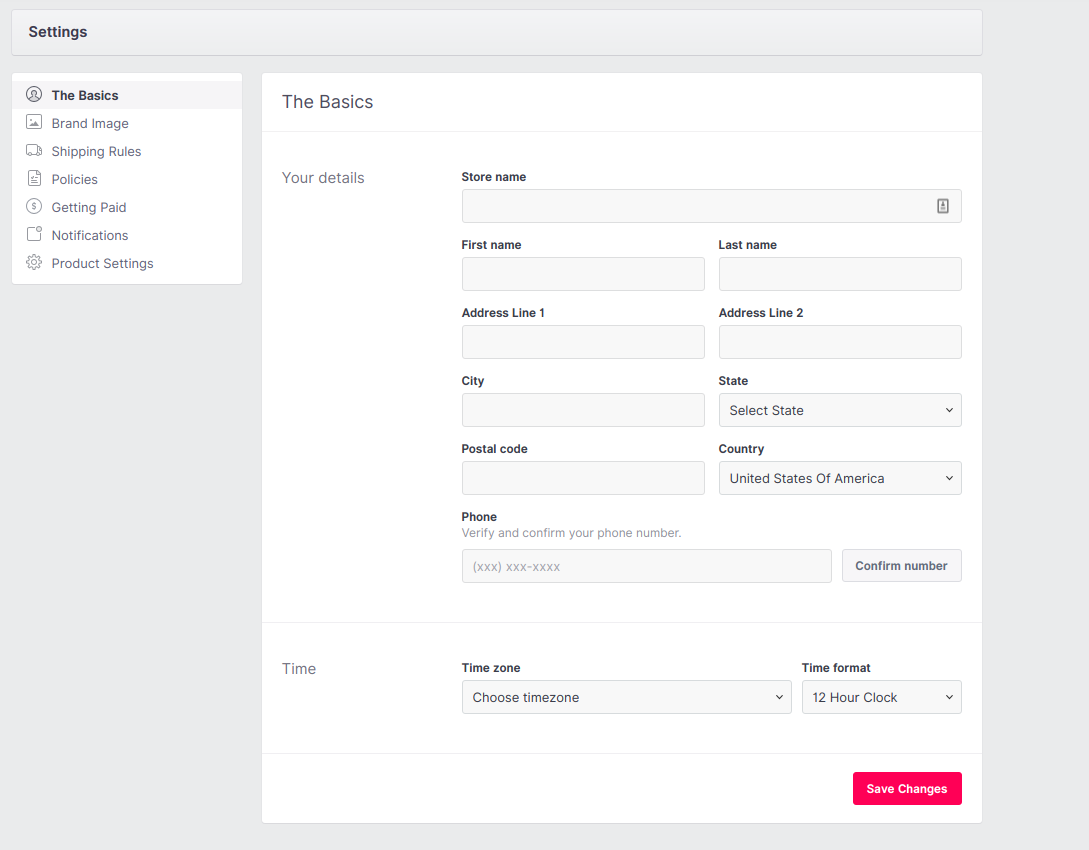Change the 12 Hour Clock time format

(881, 697)
